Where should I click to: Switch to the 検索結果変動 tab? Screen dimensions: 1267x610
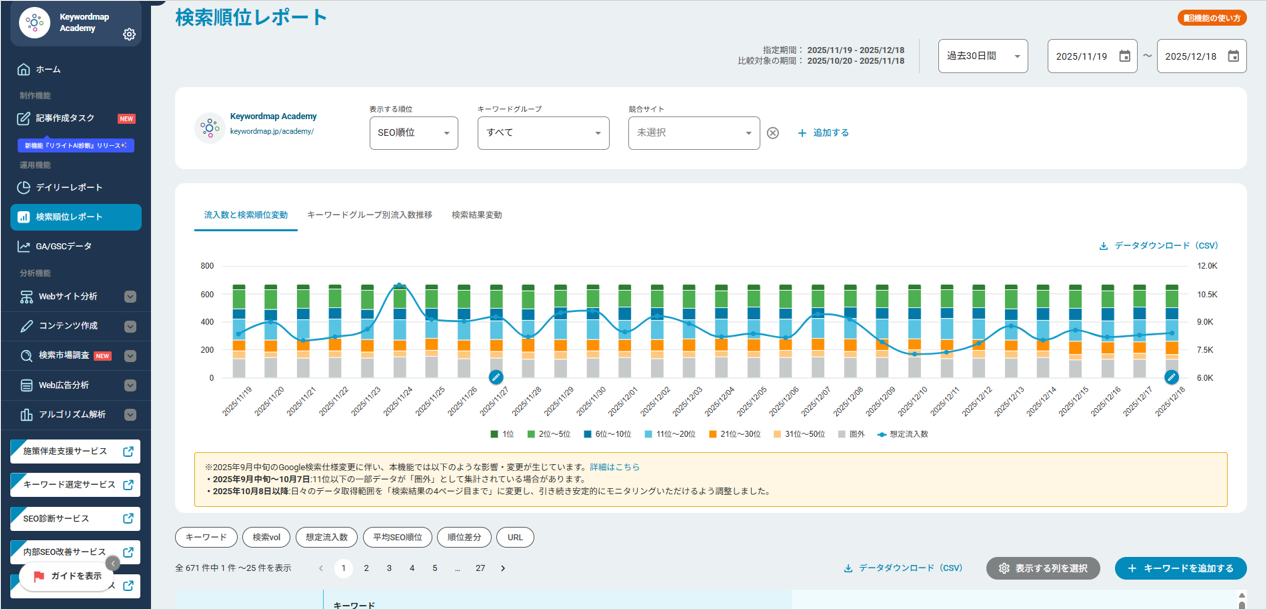tap(476, 215)
